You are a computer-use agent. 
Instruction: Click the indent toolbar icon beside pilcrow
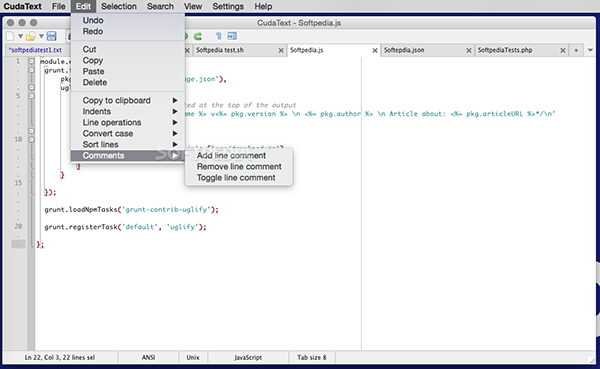click(x=232, y=36)
